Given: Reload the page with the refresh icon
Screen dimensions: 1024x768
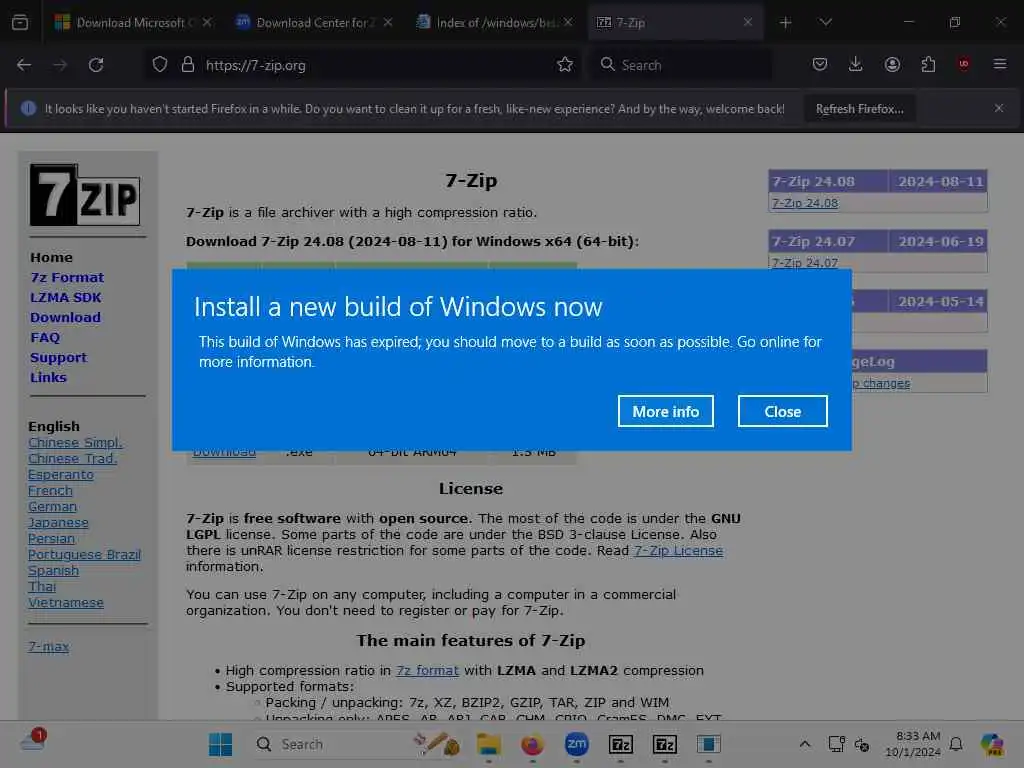Looking at the screenshot, I should (x=96, y=65).
